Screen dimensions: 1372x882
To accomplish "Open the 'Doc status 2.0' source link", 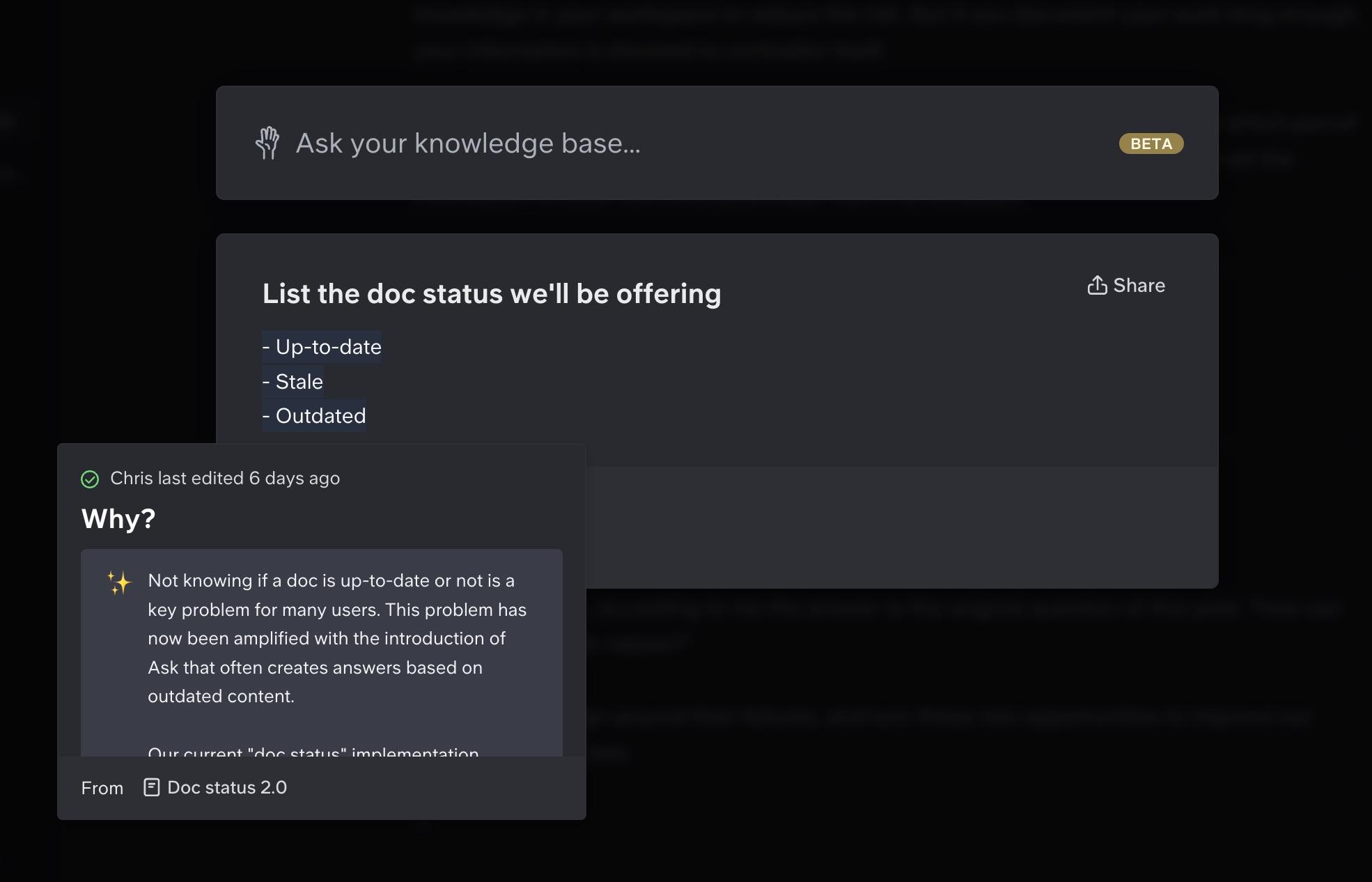I will tap(227, 787).
